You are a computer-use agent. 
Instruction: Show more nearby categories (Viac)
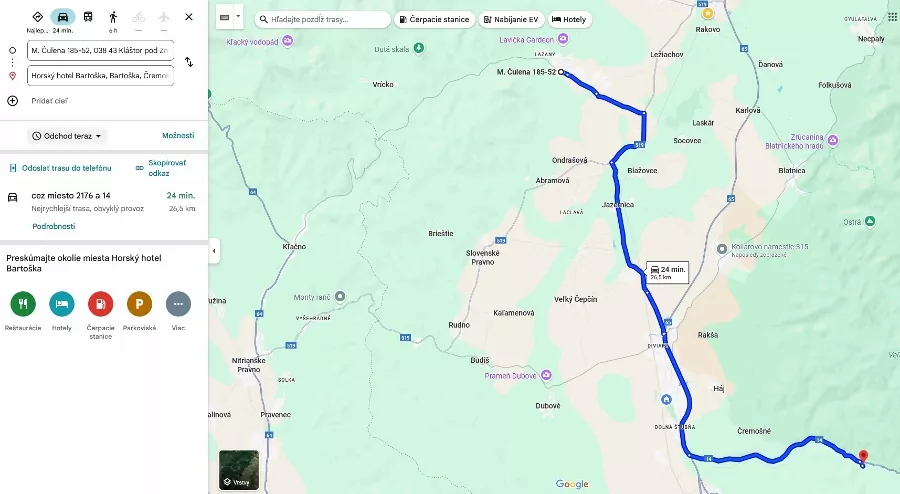pyautogui.click(x=179, y=304)
